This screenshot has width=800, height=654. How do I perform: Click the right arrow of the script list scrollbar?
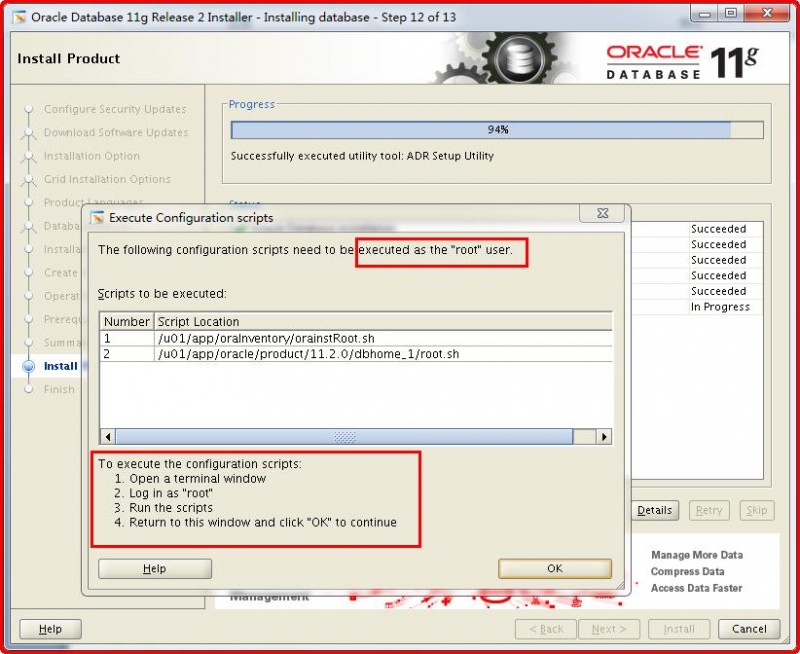click(x=605, y=436)
